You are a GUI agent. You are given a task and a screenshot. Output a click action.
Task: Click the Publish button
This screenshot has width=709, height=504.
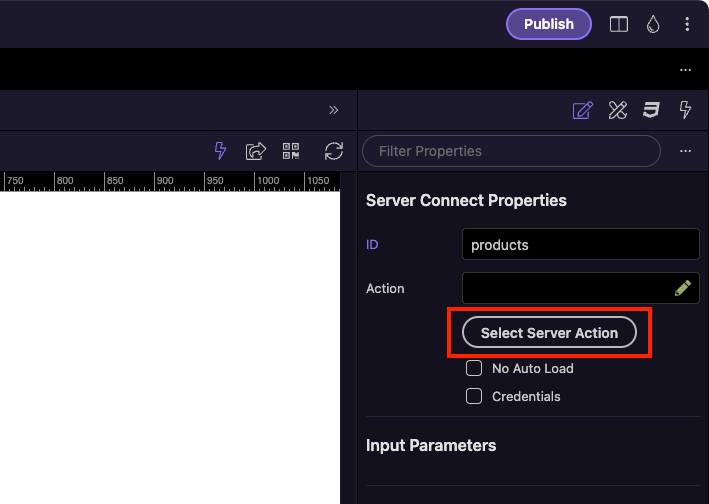click(x=549, y=24)
